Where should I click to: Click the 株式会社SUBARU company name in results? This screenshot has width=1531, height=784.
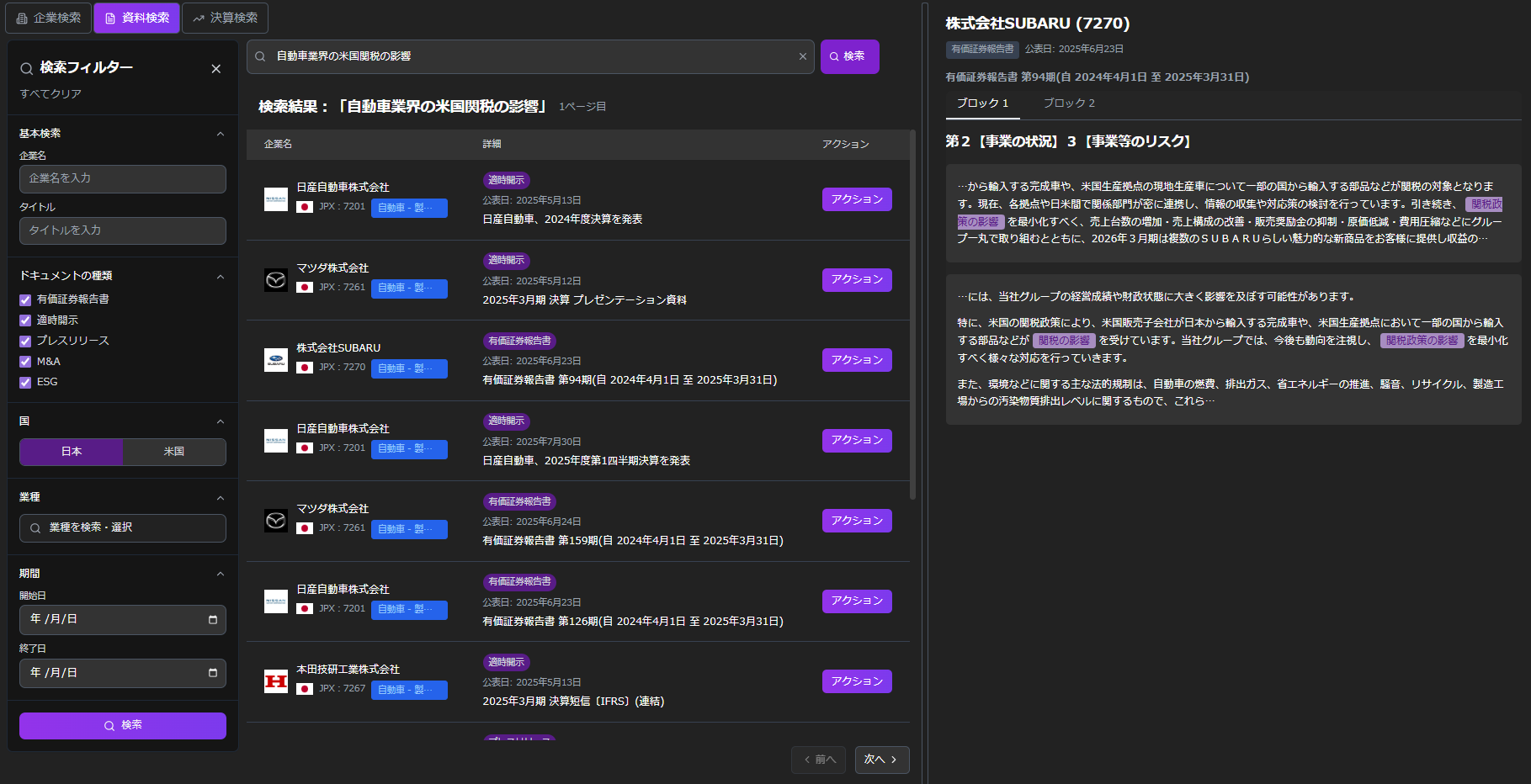(338, 348)
